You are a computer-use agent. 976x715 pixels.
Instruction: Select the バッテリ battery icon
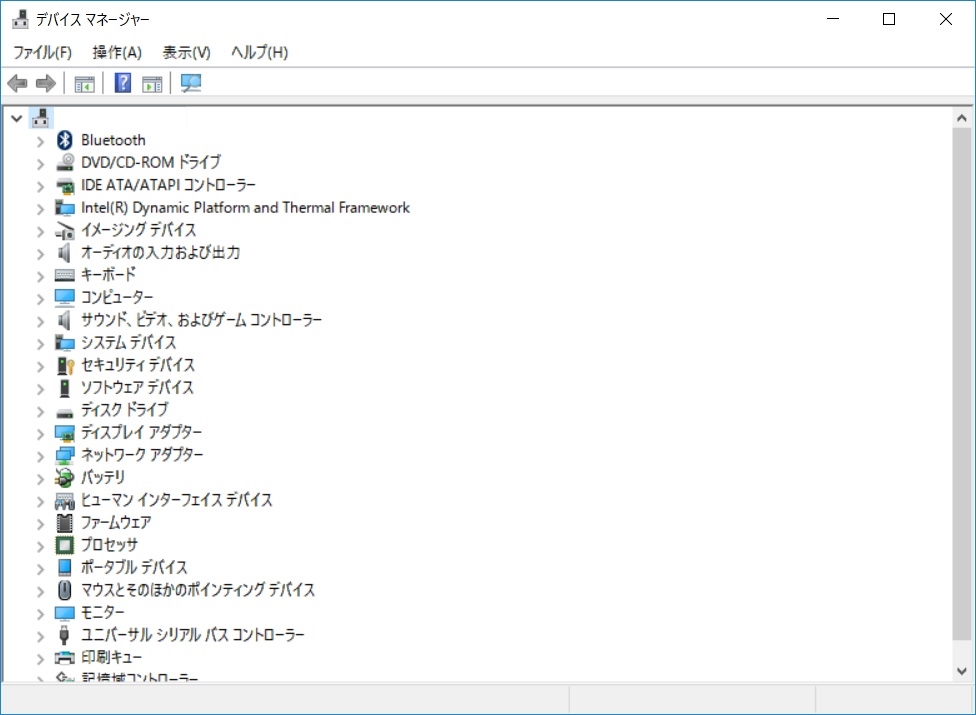pyautogui.click(x=65, y=477)
